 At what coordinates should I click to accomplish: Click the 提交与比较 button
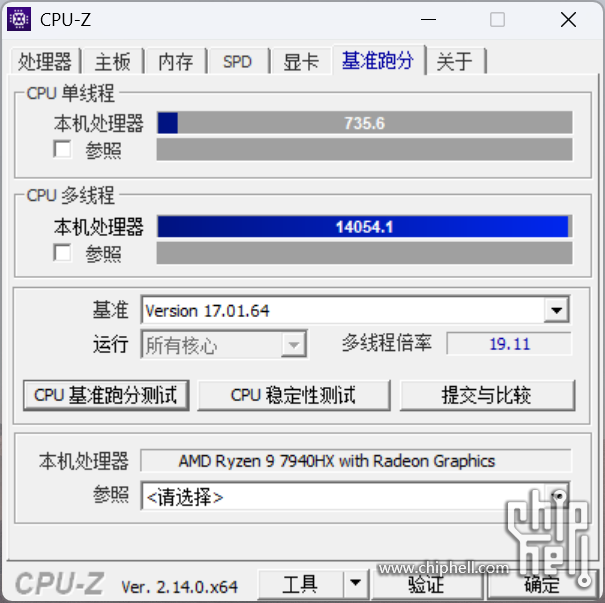pos(487,395)
